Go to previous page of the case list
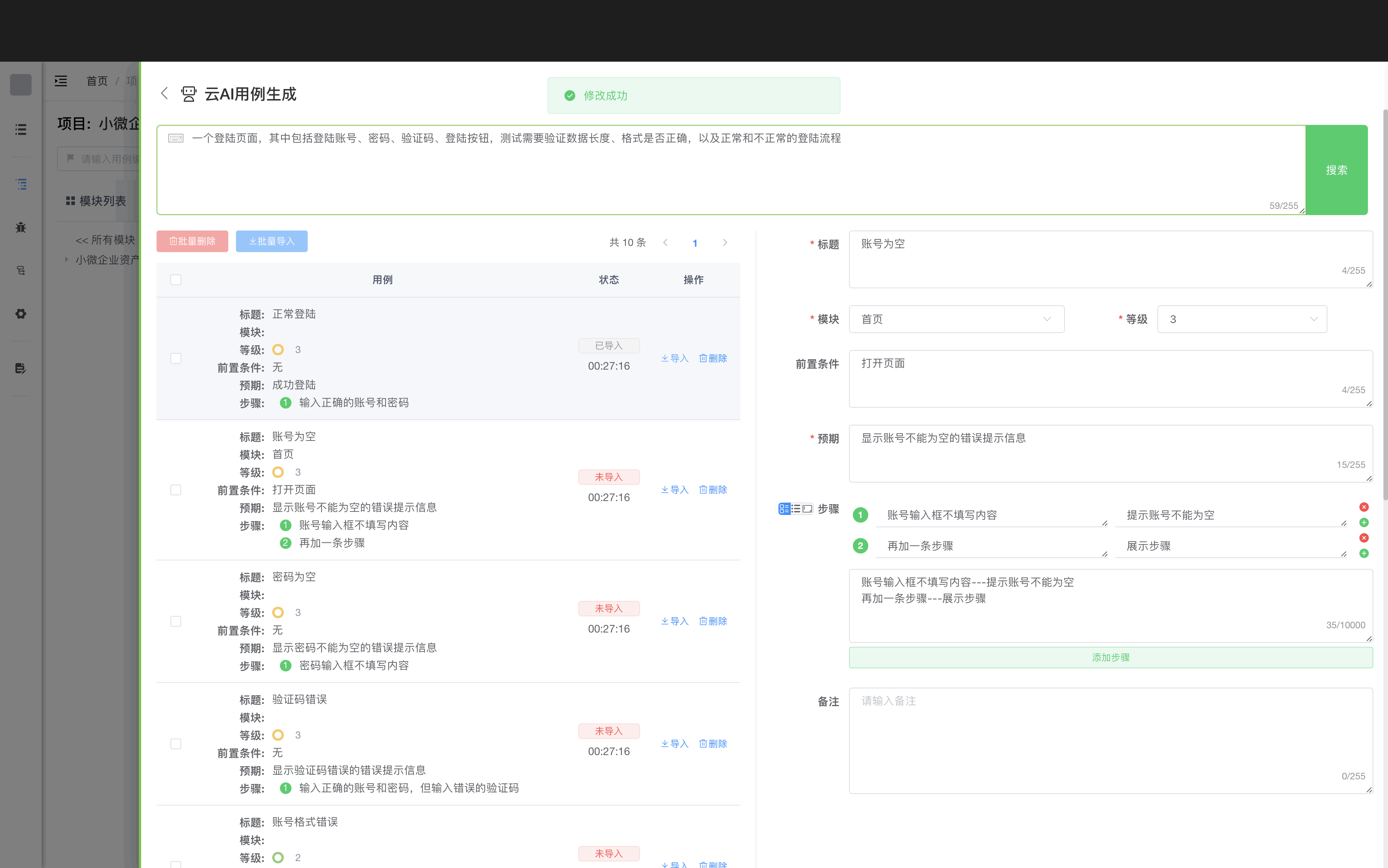The height and width of the screenshot is (868, 1388). click(x=665, y=242)
